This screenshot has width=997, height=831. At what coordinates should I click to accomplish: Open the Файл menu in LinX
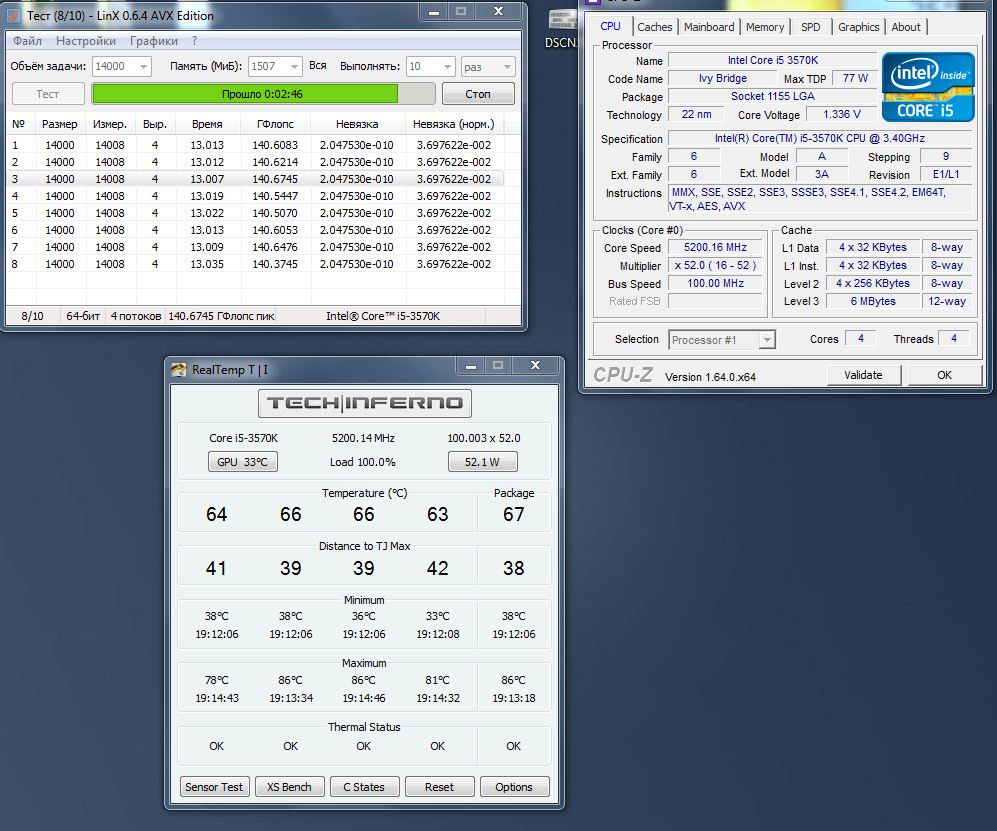[27, 41]
